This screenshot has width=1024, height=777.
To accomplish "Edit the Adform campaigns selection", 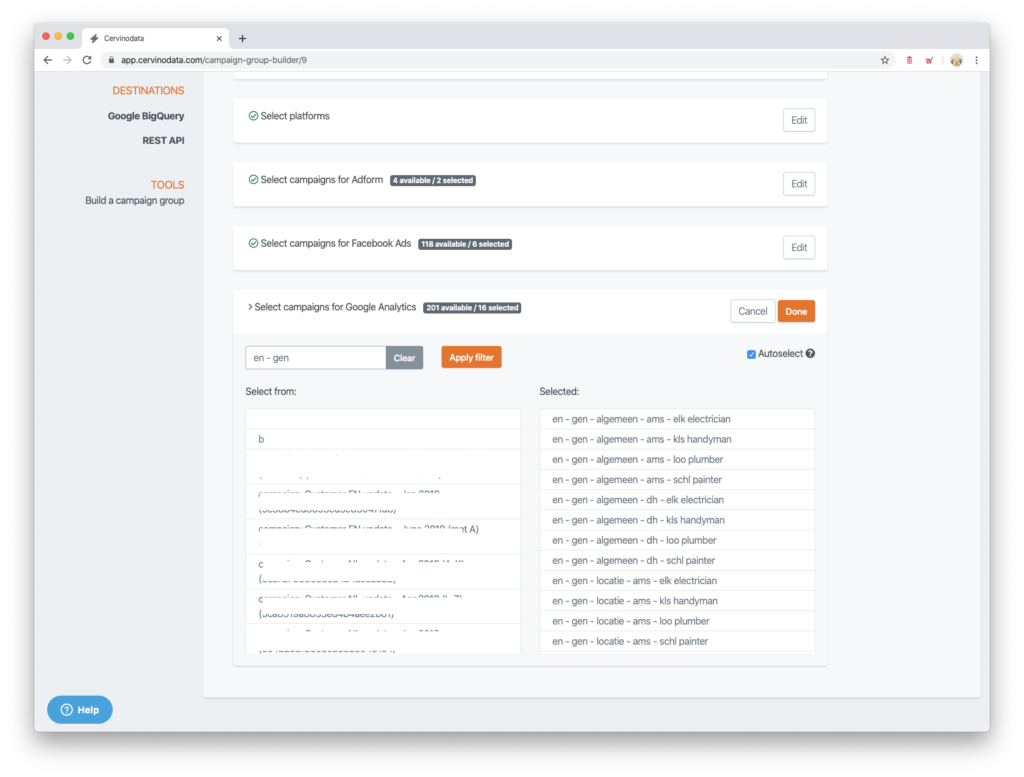I will pyautogui.click(x=799, y=184).
